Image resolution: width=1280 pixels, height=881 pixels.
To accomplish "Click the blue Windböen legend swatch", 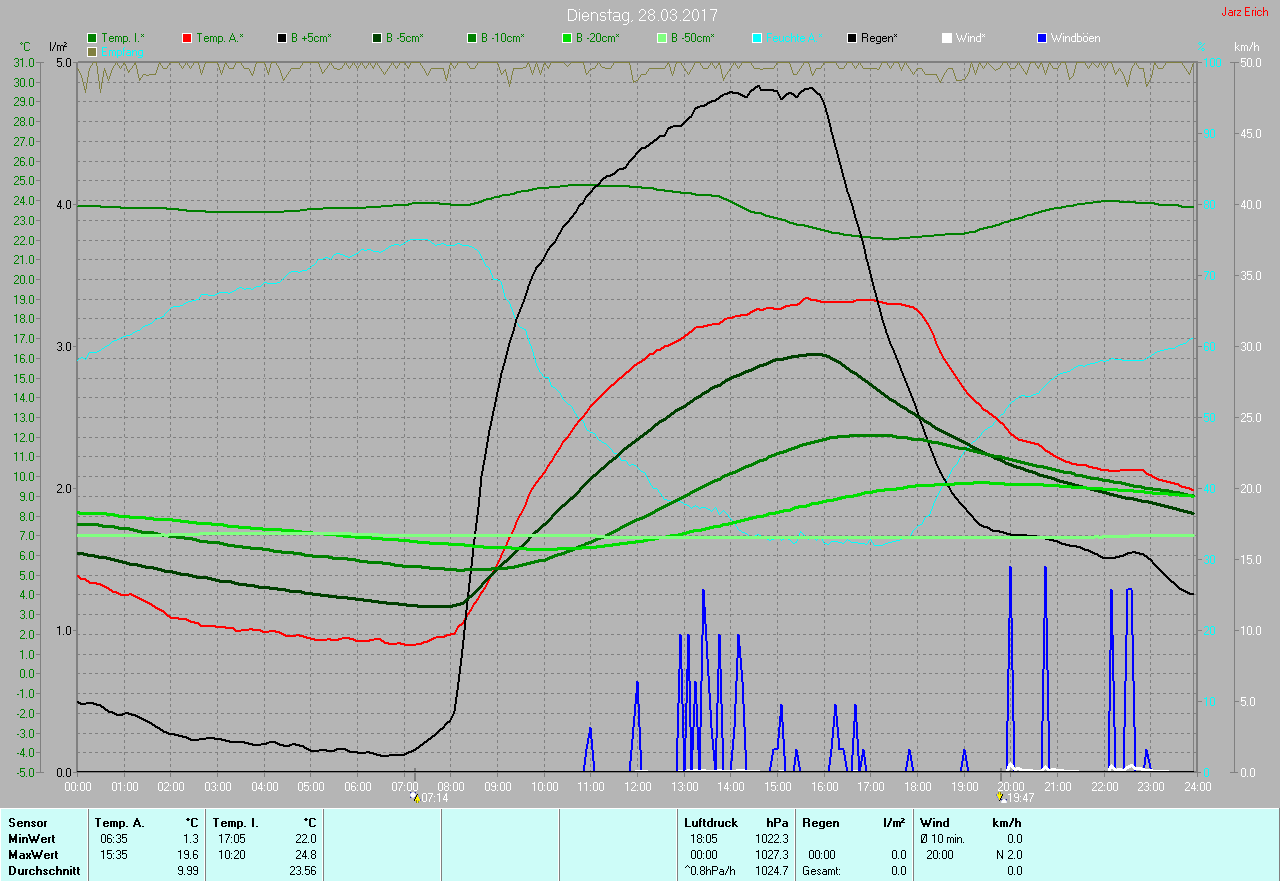I will [1041, 38].
